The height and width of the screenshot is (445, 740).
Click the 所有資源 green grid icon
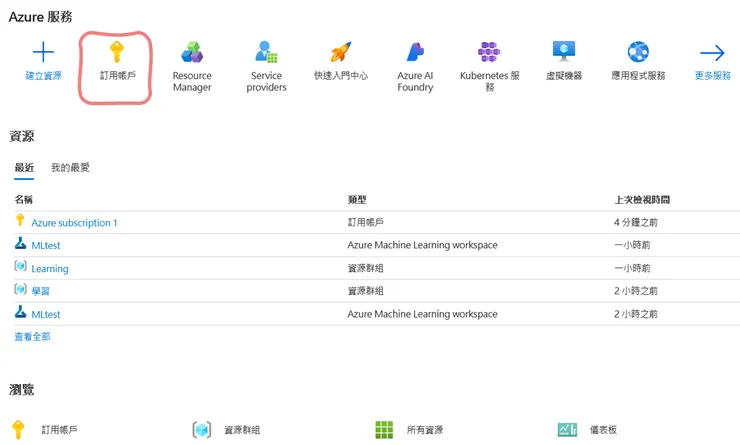click(384, 430)
